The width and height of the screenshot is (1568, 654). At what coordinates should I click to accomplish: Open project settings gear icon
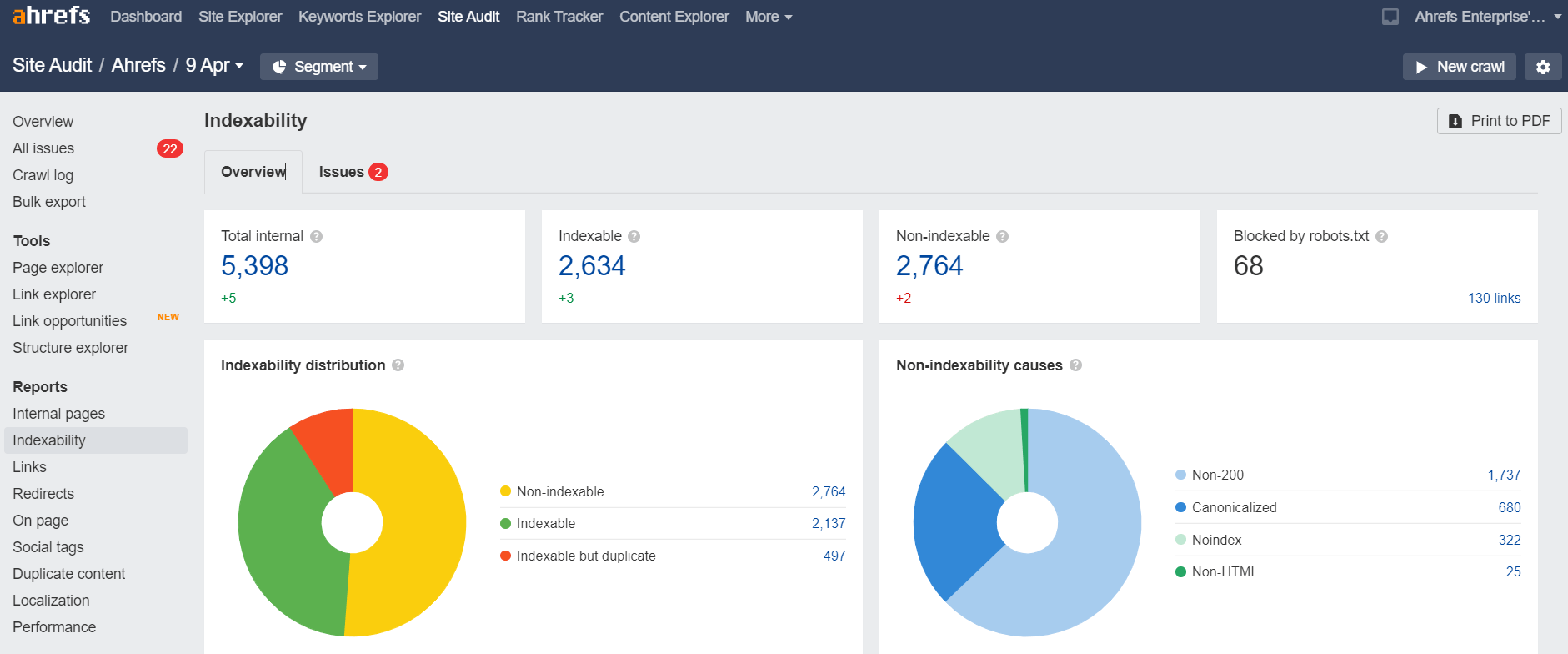(1543, 67)
